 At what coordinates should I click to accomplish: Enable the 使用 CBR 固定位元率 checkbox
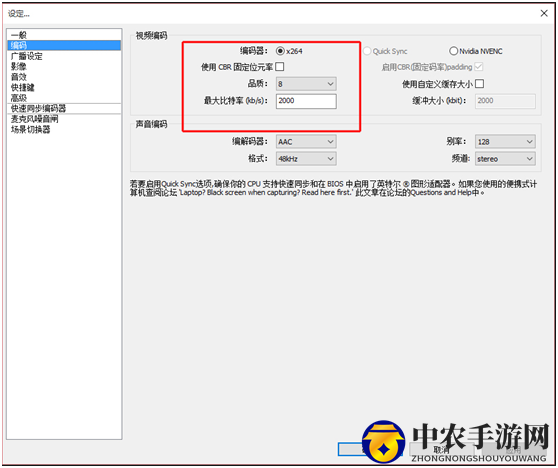click(280, 67)
